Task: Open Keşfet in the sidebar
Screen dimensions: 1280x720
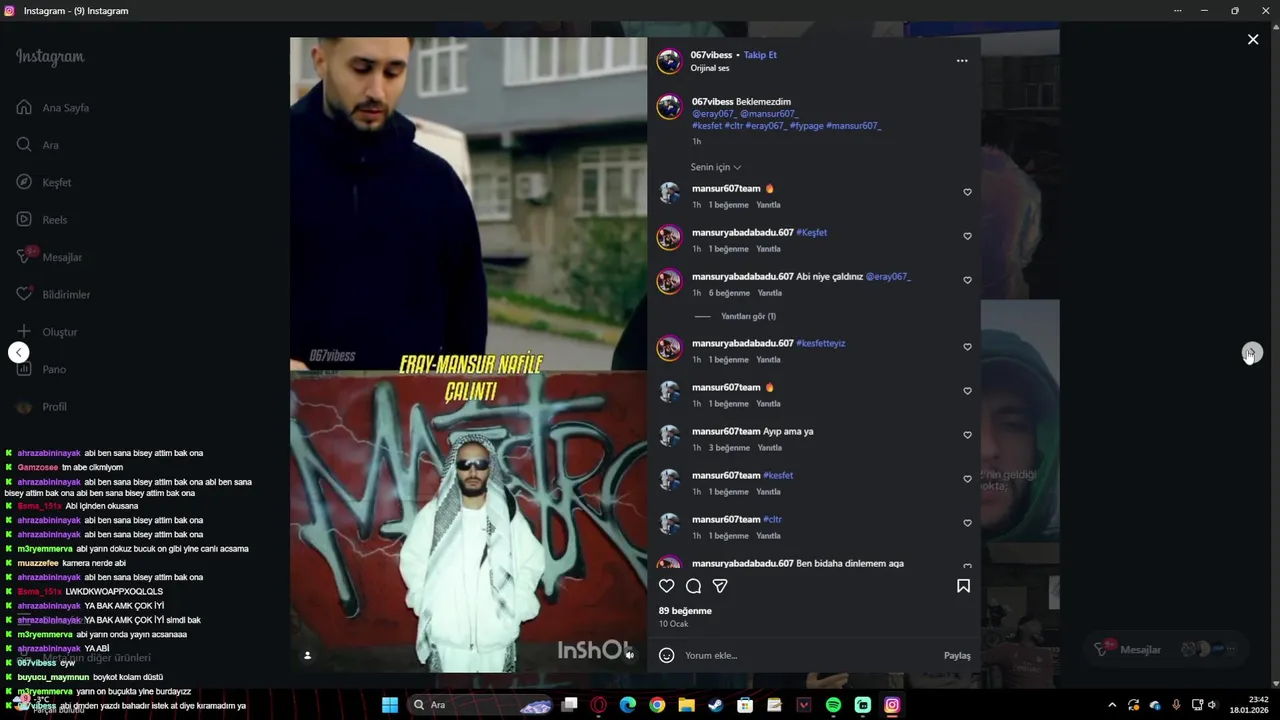Action: 44,182
